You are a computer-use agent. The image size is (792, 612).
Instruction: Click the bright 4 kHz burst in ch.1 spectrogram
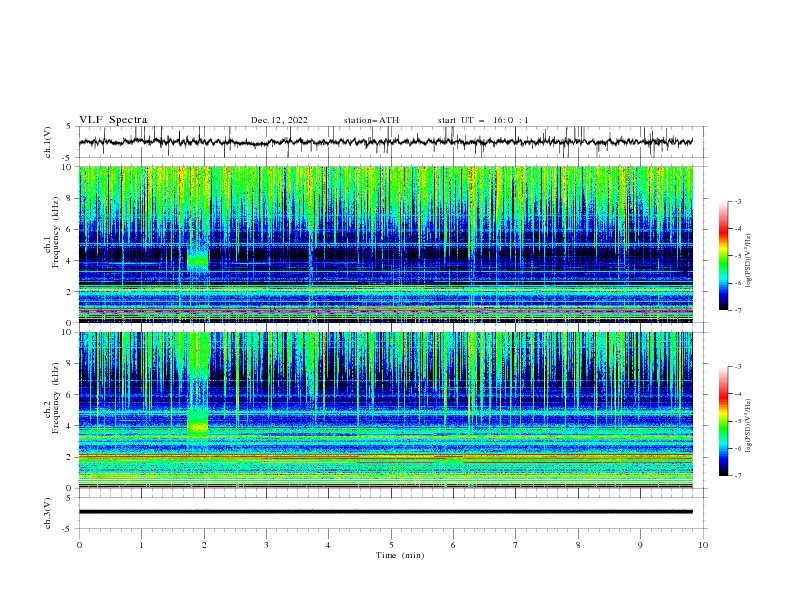click(x=197, y=259)
